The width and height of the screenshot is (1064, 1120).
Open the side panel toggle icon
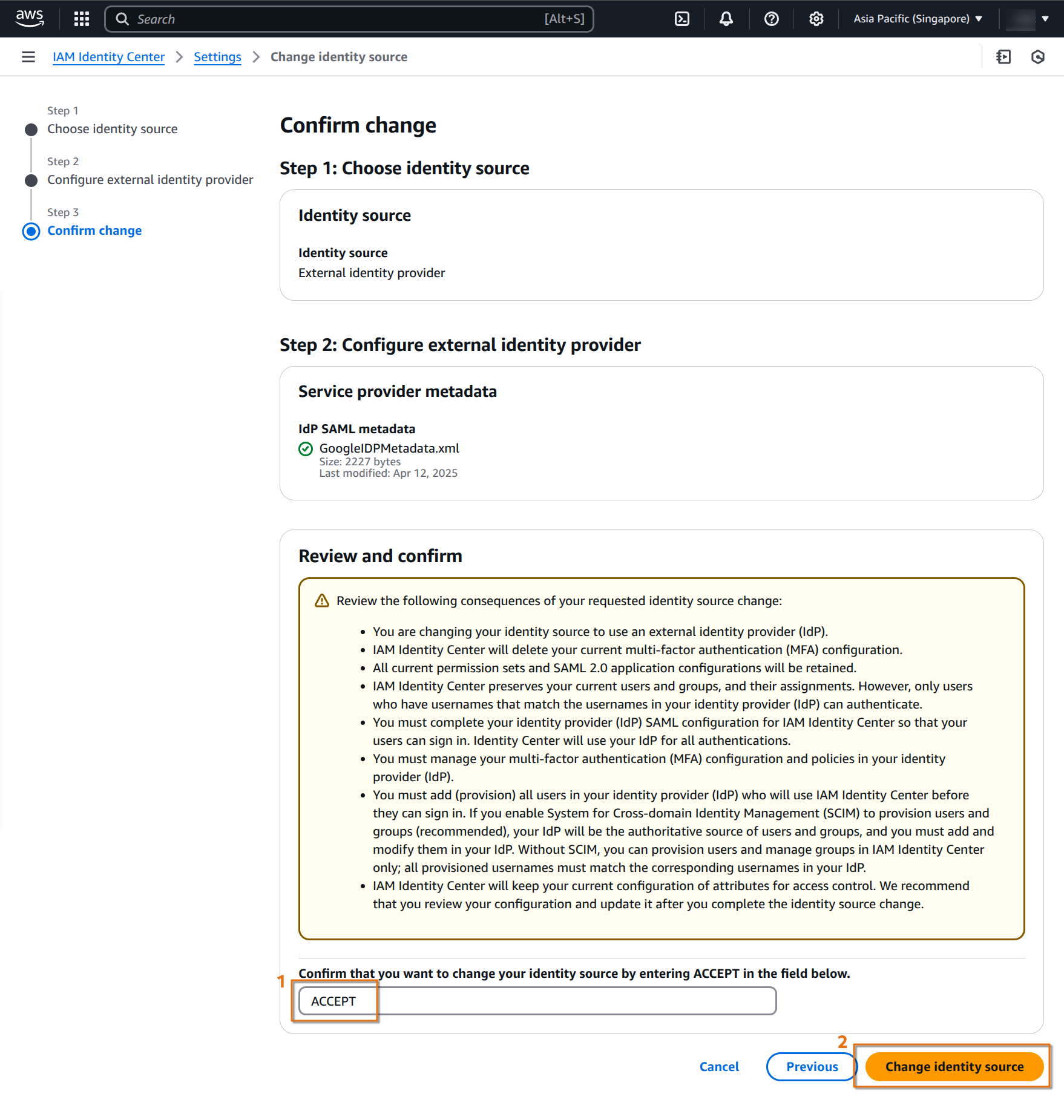point(1003,57)
